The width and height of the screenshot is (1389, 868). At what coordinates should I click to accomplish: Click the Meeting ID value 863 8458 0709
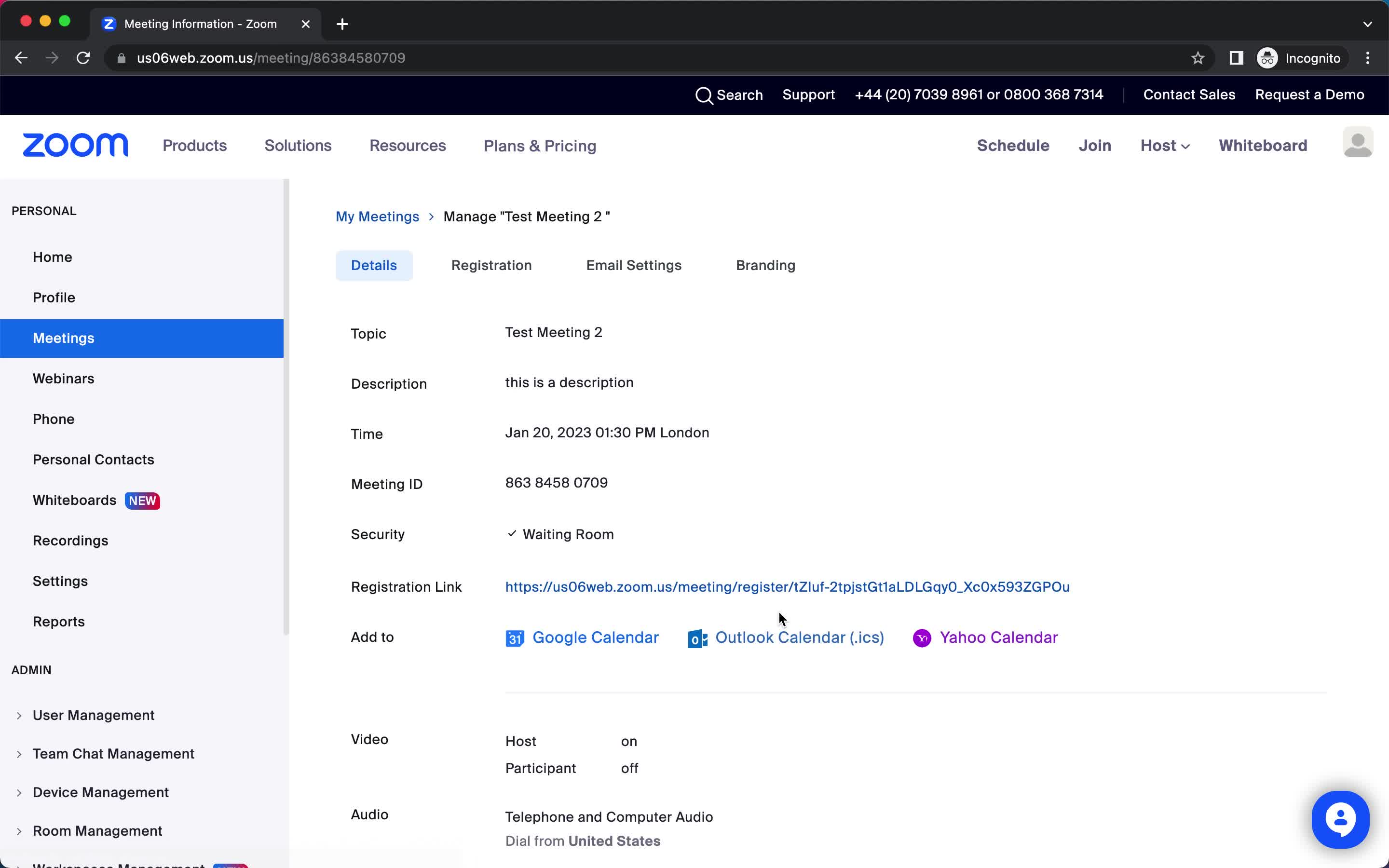coord(556,483)
